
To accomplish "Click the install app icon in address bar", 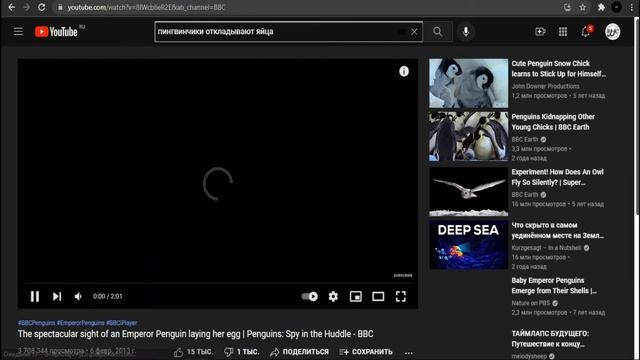I will (567, 7).
